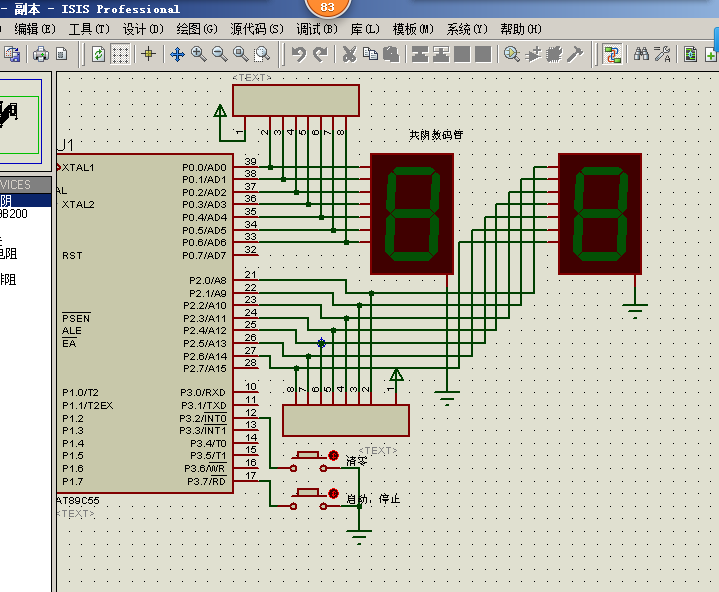
Task: Click the Set Area icon next to print
Action: (61, 54)
